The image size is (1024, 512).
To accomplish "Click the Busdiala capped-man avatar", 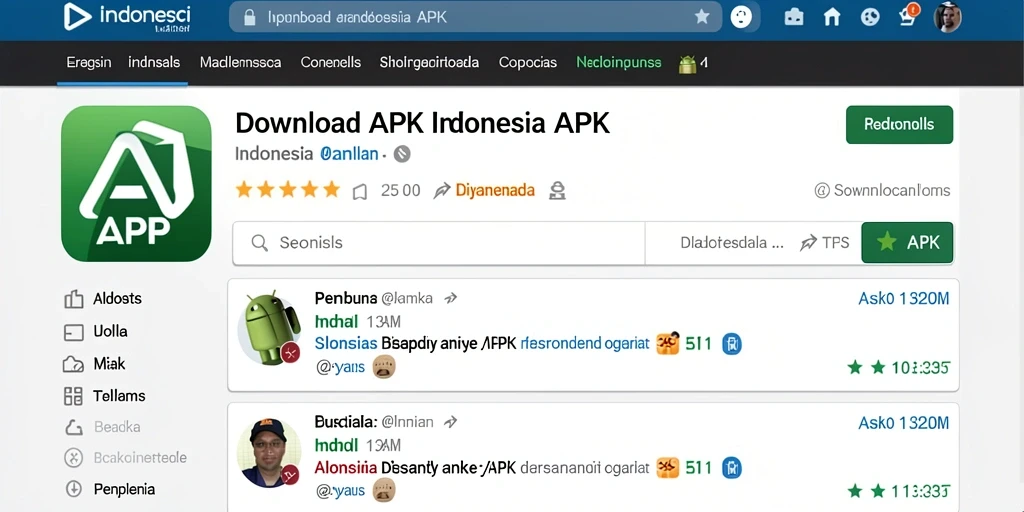I will (269, 453).
